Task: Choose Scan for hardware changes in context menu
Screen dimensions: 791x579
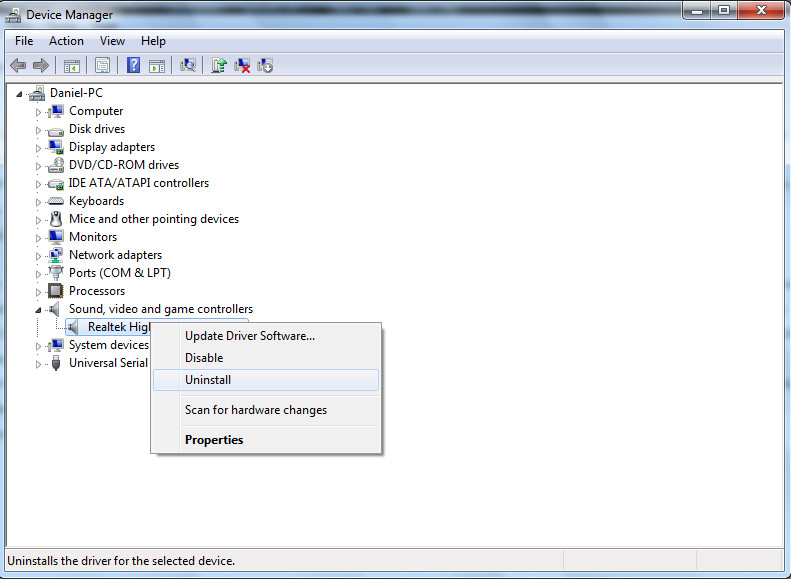Action: 266,410
